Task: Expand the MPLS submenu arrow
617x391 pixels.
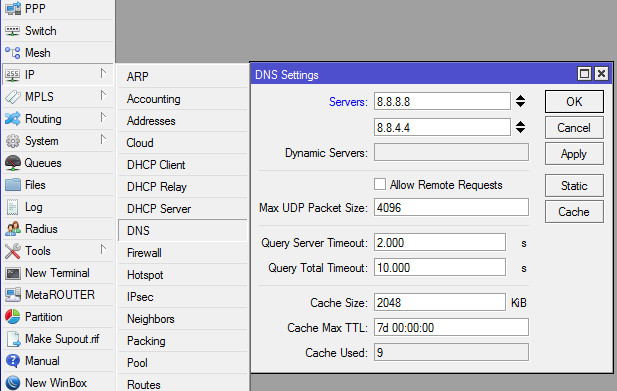Action: (103, 95)
